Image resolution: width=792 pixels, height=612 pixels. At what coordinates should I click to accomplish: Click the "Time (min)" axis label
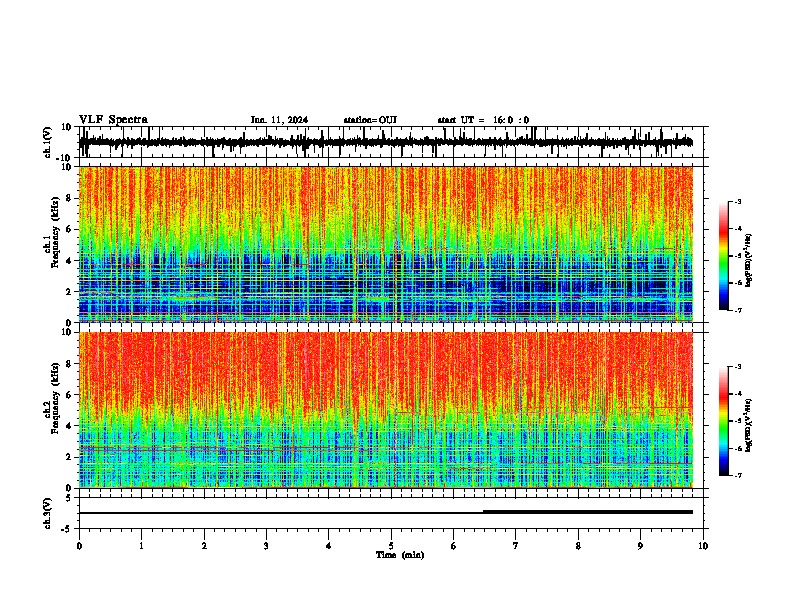pyautogui.click(x=400, y=555)
